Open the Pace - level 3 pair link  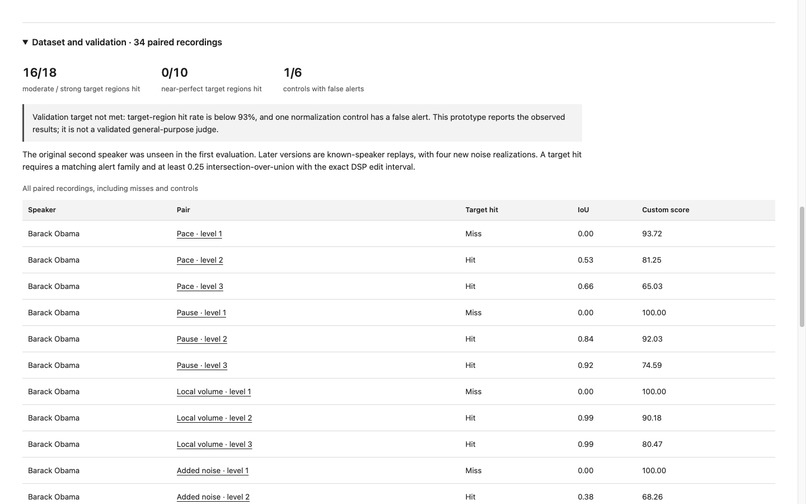(199, 286)
